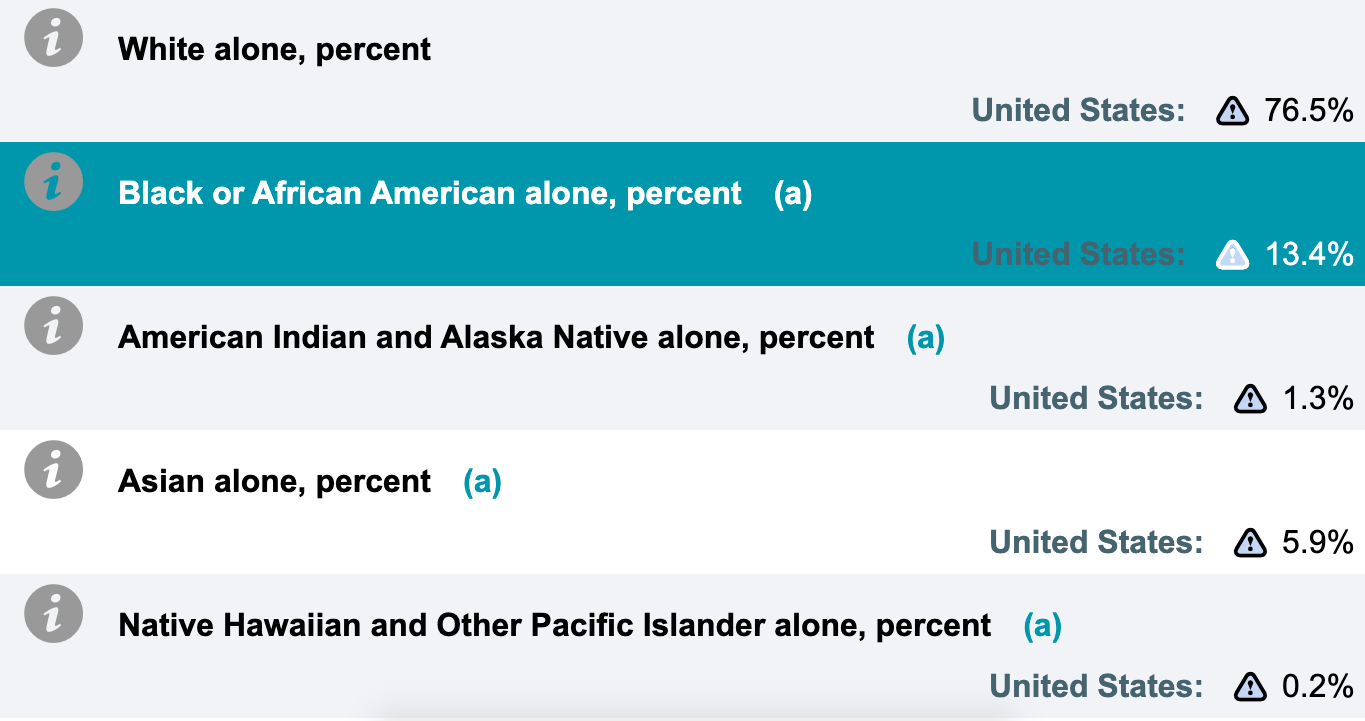Screen dimensions: 1365x721
Task: Click American Indian and Alaska Native alone label
Action: pyautogui.click(x=496, y=337)
